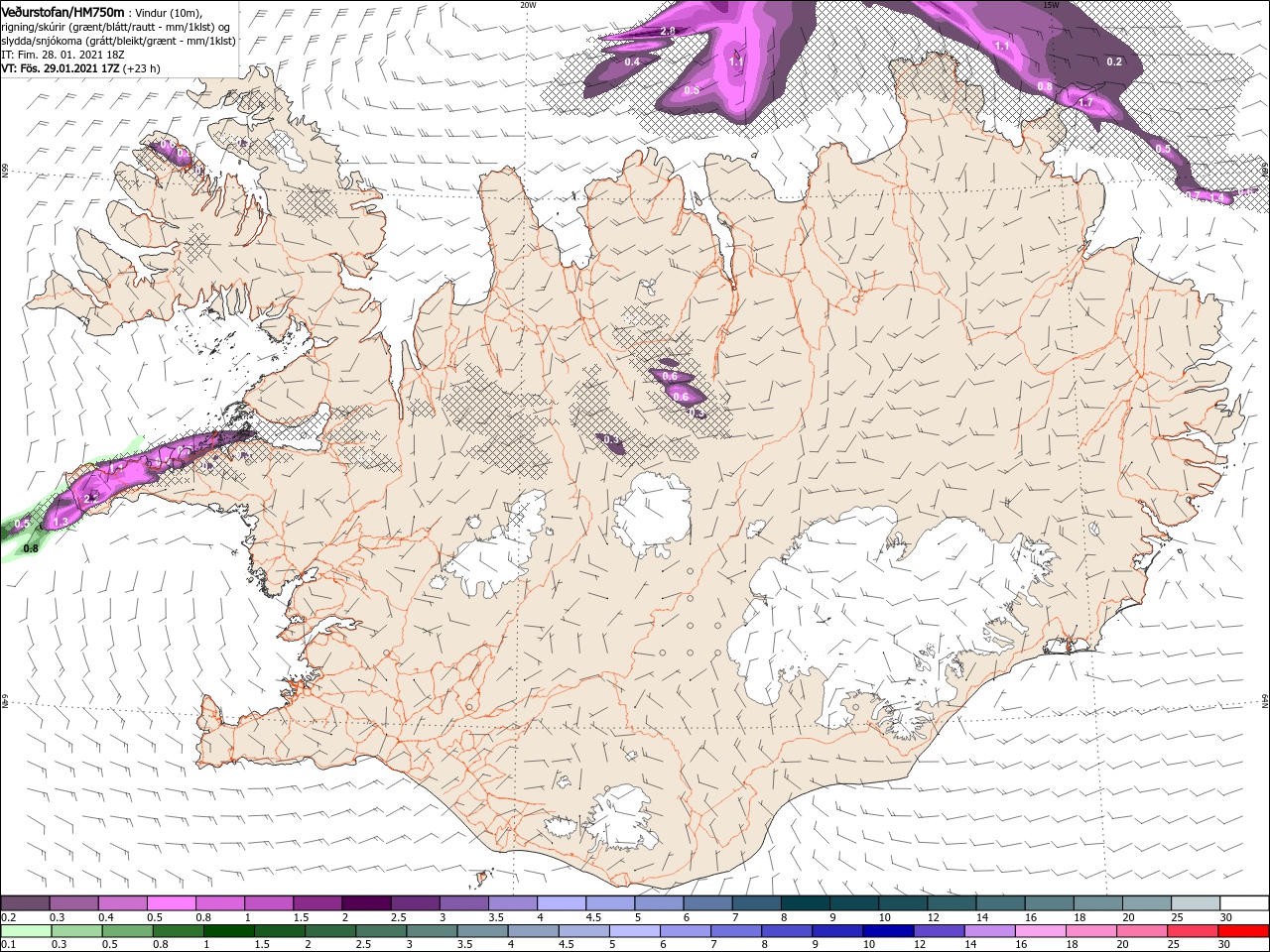Click the 1.7 snowfall value on the map

1085,102
